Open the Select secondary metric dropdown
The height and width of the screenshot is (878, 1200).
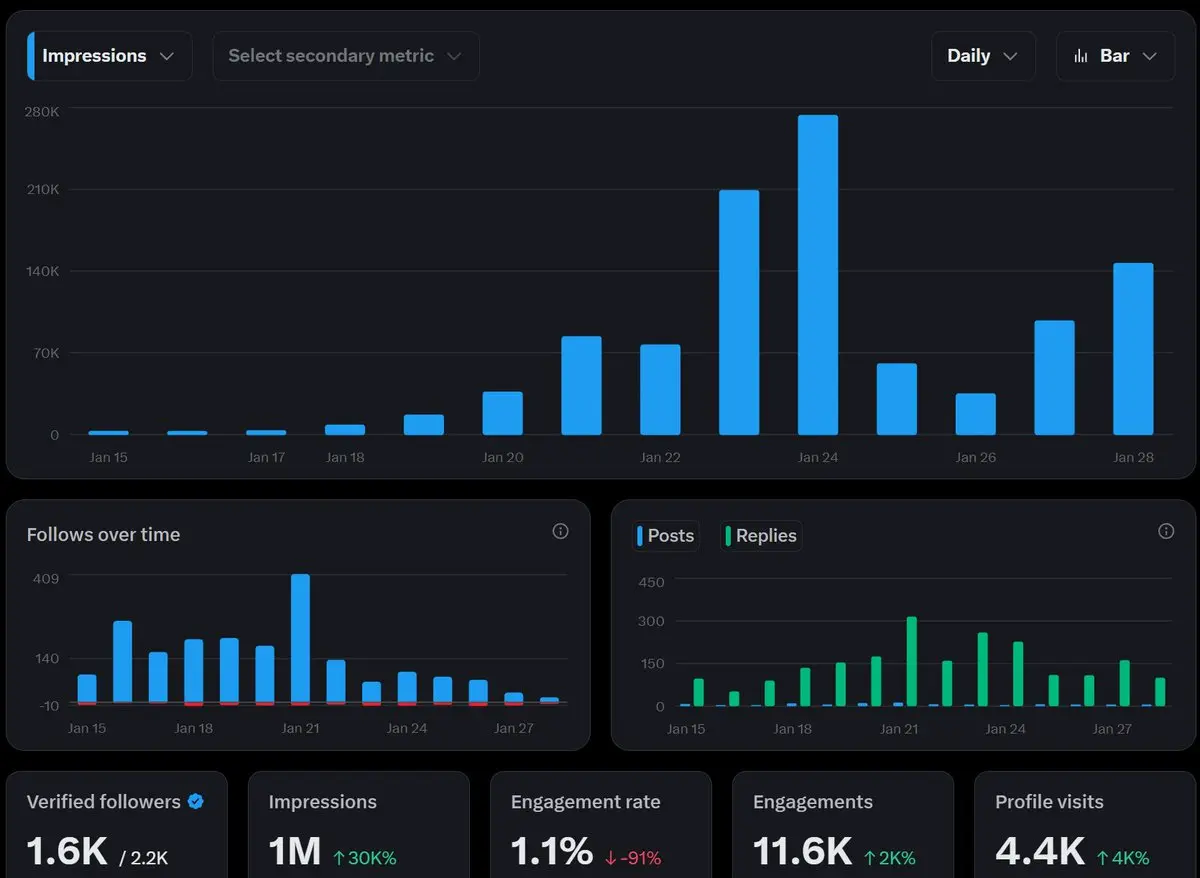tap(345, 56)
